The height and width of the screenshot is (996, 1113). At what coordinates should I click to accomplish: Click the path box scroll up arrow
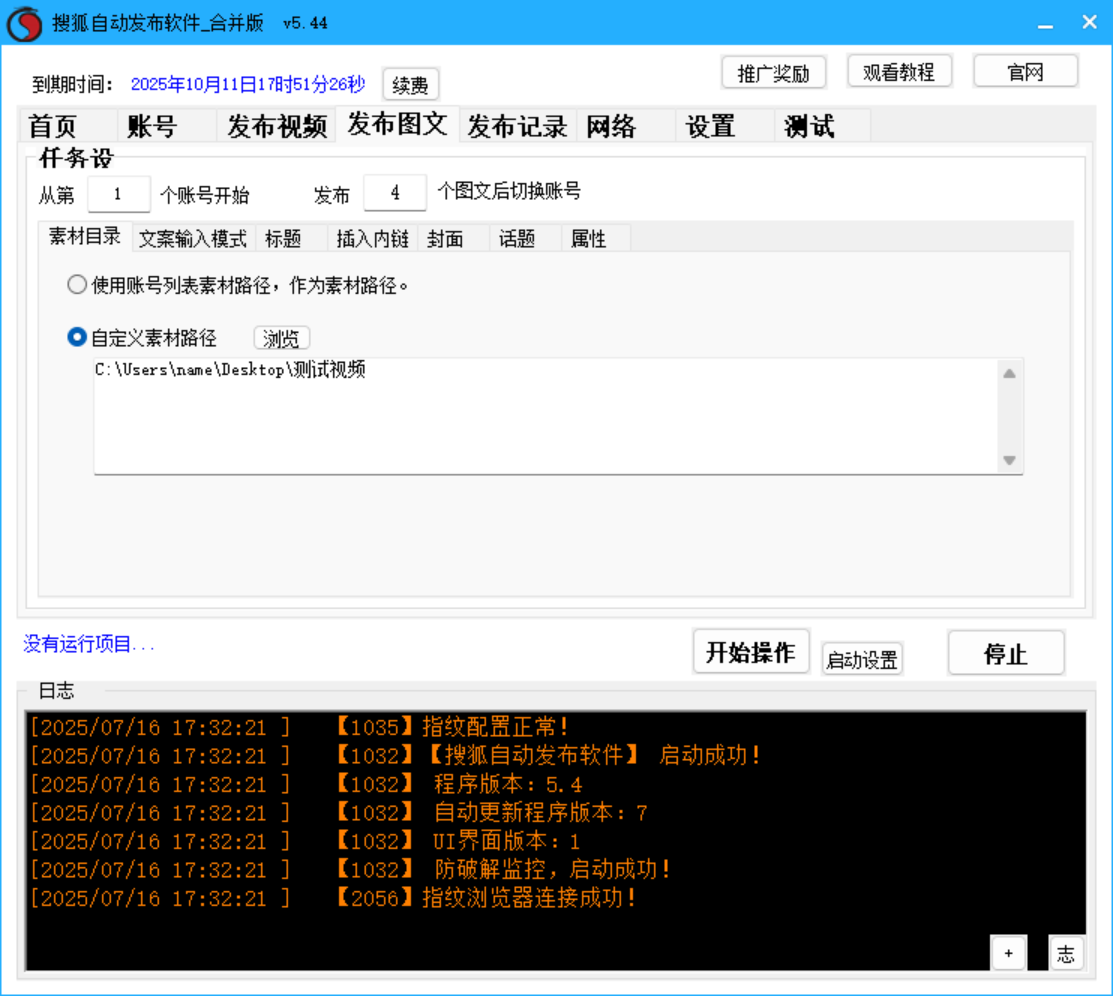[1009, 373]
